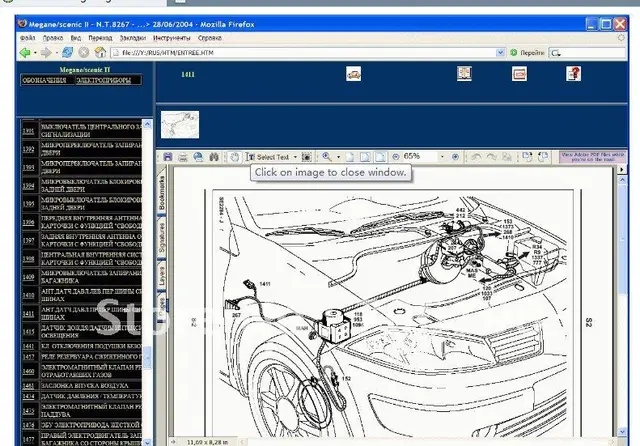Click the zoom out minus button
Image resolution: width=640 pixels, height=446 pixels.
pos(395,157)
